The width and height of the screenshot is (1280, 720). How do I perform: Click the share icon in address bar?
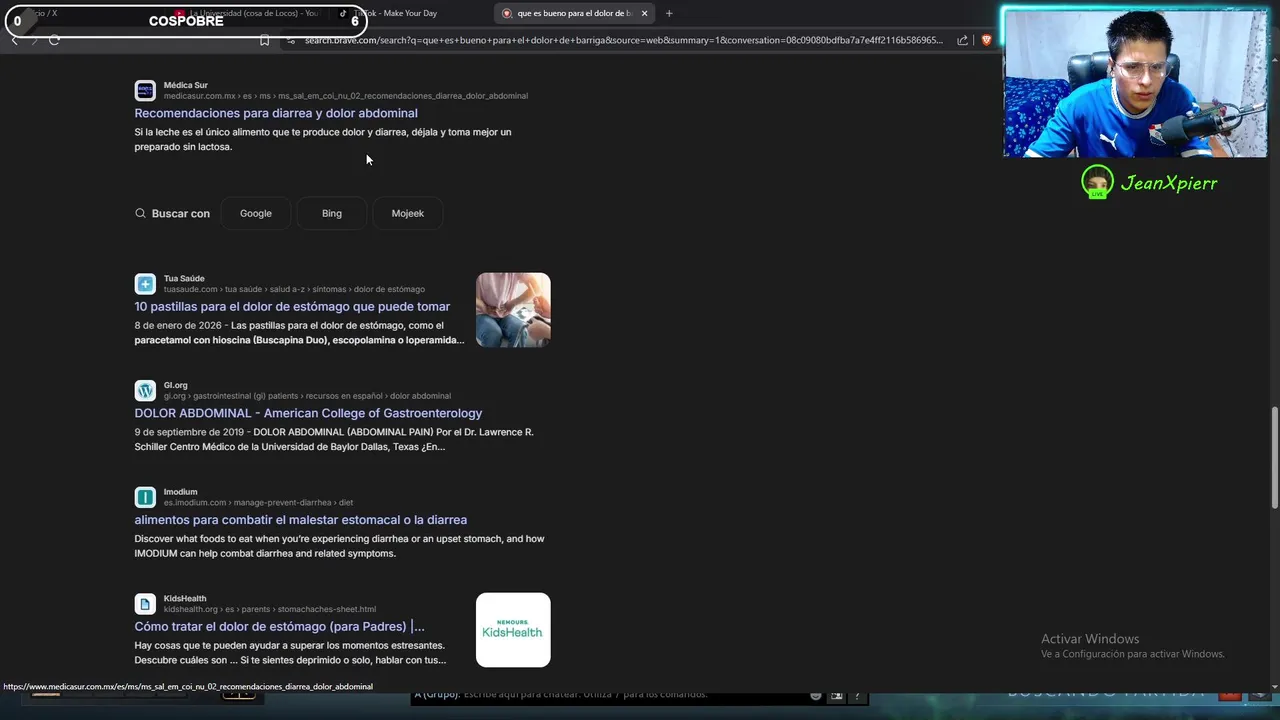962,40
